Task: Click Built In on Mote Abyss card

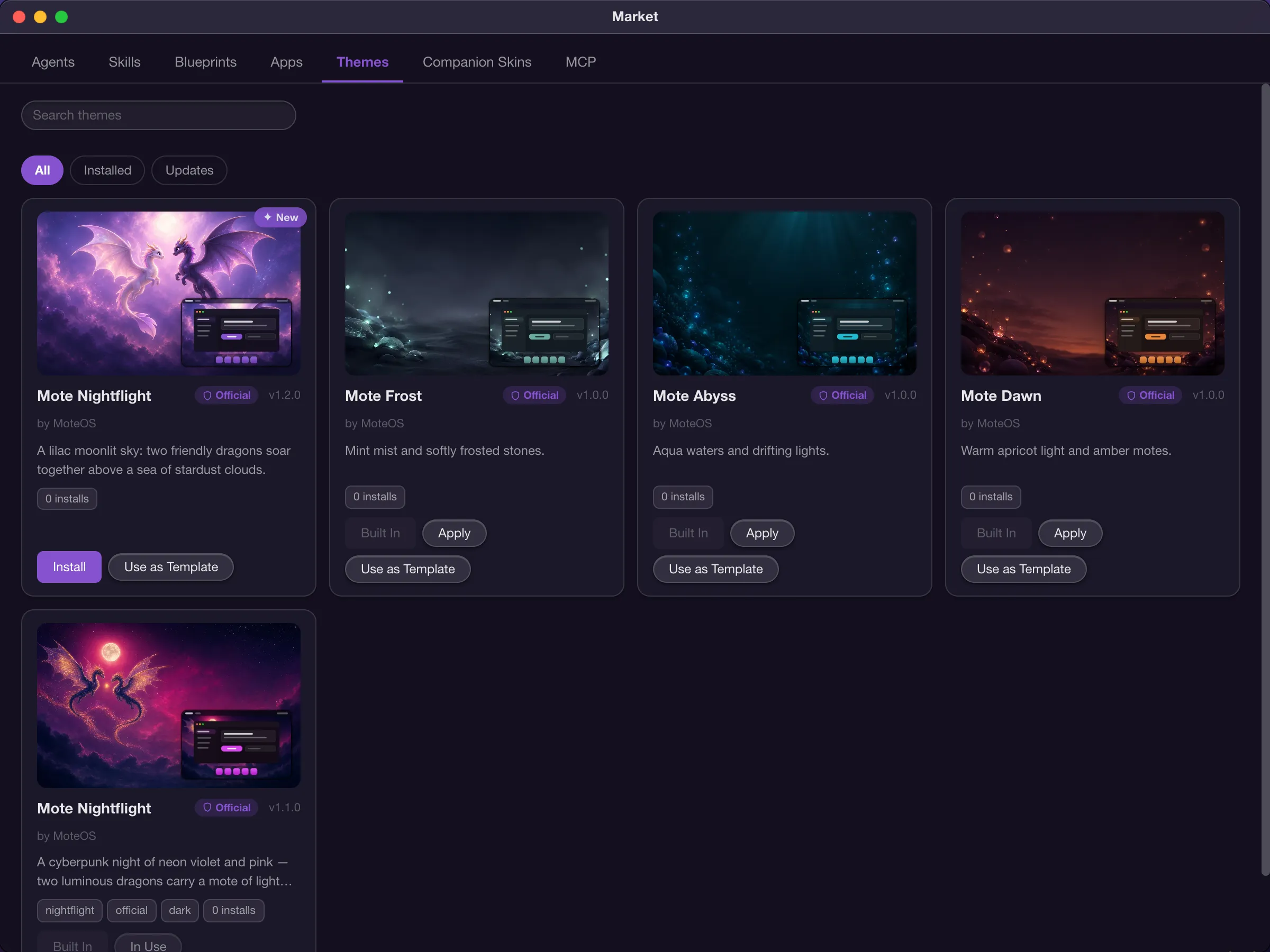Action: pyautogui.click(x=688, y=533)
